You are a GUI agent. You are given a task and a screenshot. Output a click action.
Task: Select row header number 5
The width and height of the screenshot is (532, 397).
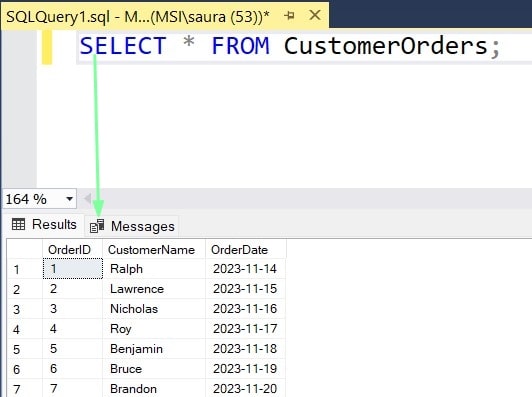pos(25,349)
